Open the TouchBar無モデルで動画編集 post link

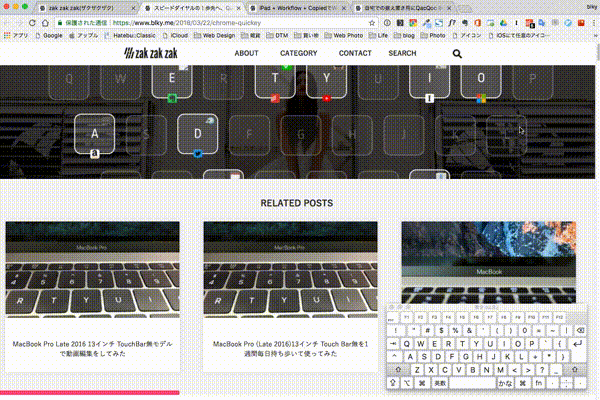(92, 349)
